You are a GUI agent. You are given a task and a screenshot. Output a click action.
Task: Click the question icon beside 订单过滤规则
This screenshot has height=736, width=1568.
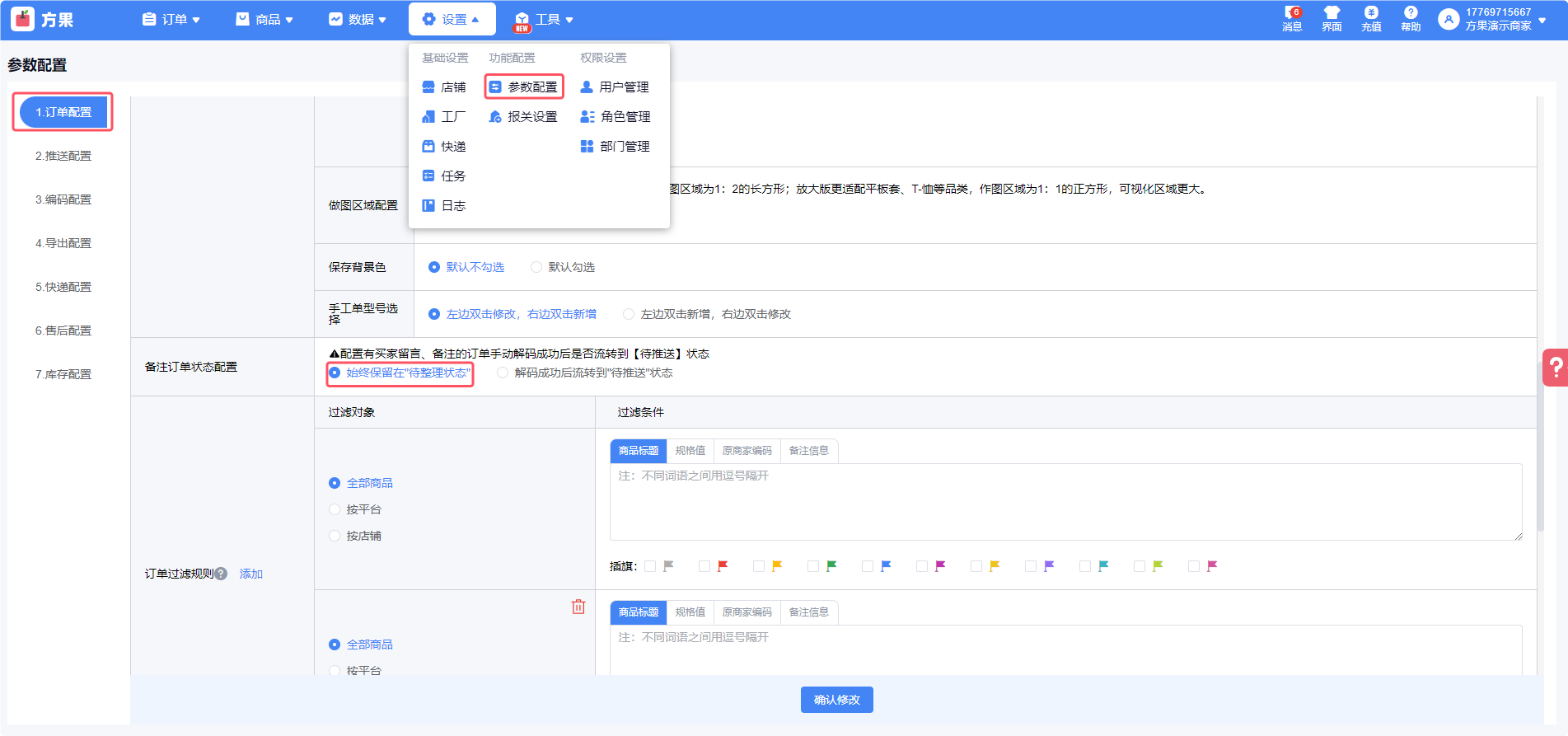pyautogui.click(x=221, y=574)
